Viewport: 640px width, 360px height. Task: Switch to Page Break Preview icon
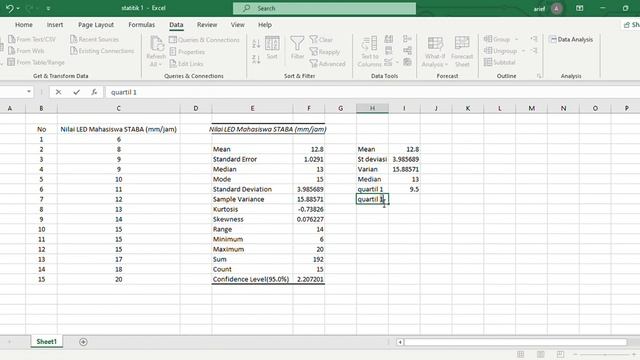click(560, 354)
